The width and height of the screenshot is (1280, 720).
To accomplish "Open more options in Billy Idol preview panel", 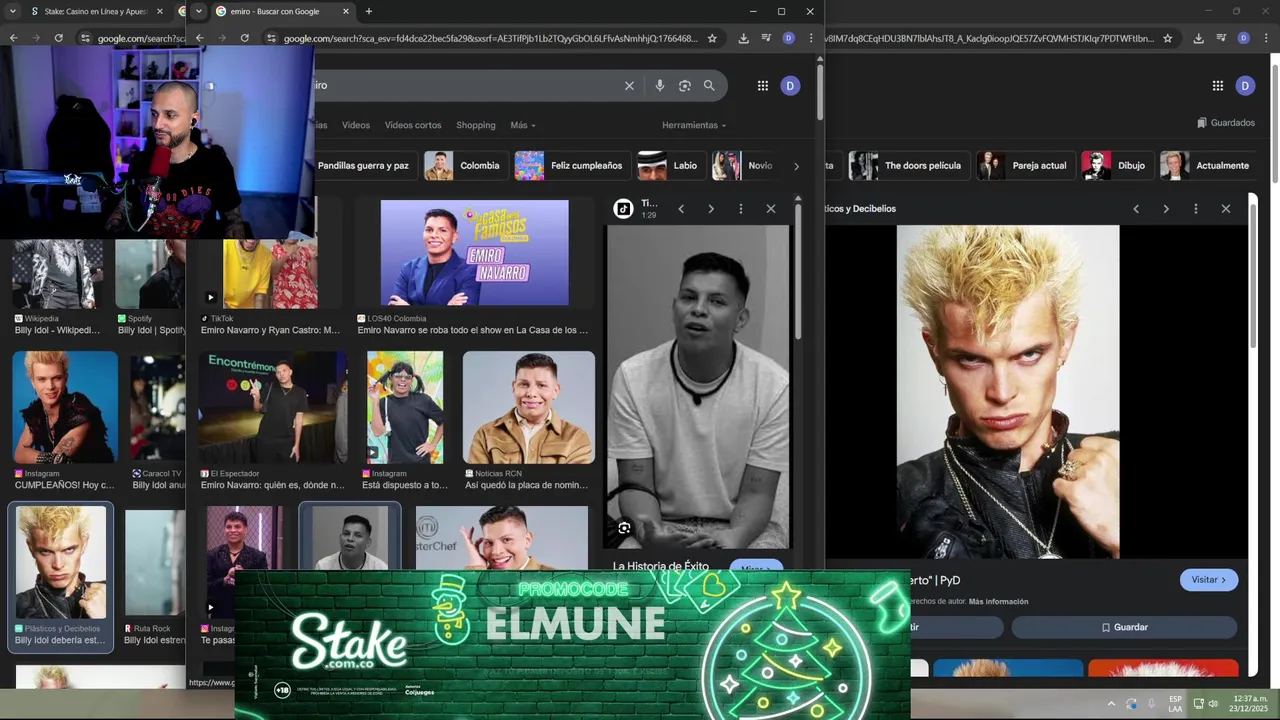I will click(1195, 209).
